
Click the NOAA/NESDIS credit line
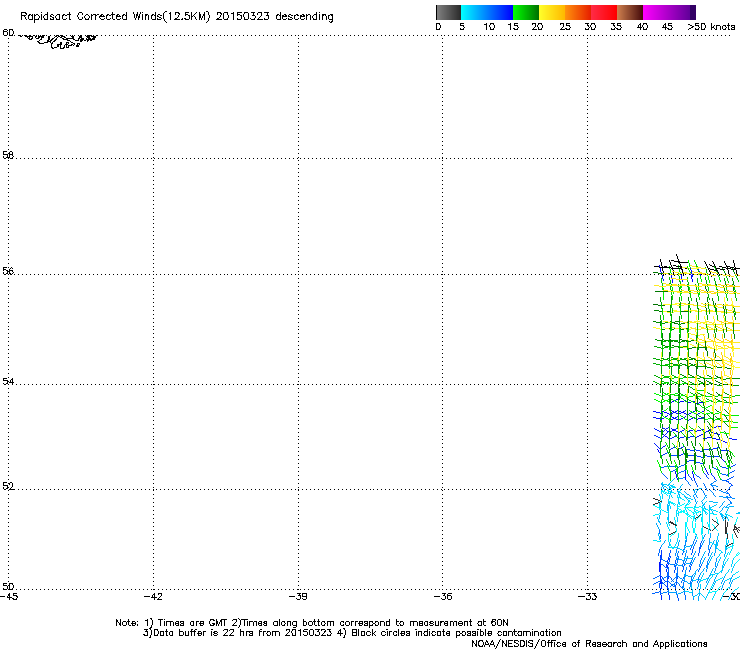point(589,644)
